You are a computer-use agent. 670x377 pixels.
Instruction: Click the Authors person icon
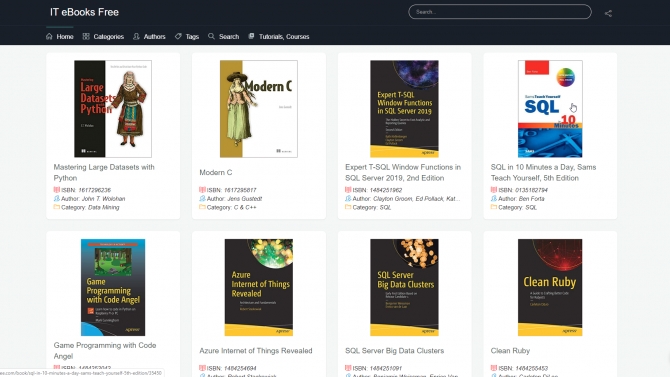click(136, 36)
